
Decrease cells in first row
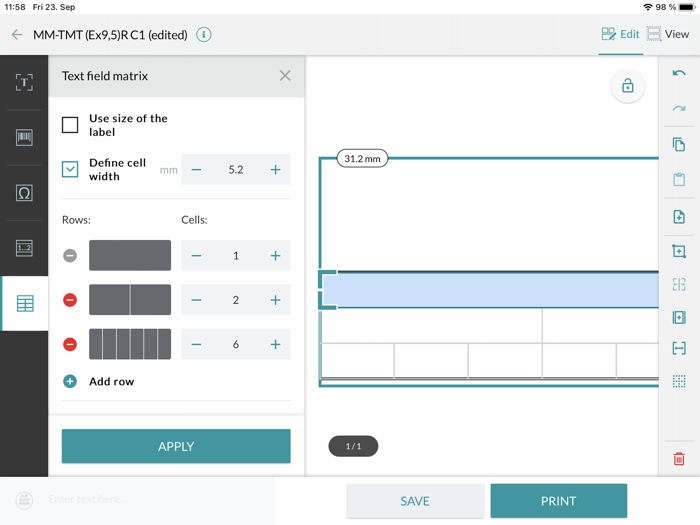click(x=196, y=256)
